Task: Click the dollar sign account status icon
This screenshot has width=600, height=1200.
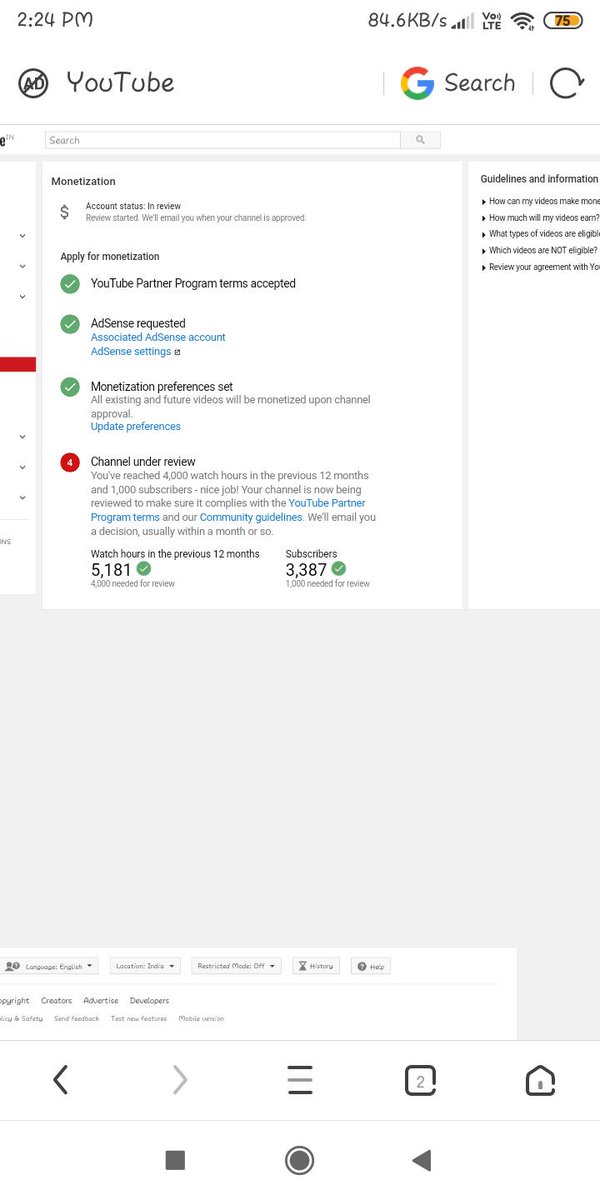Action: 65,212
